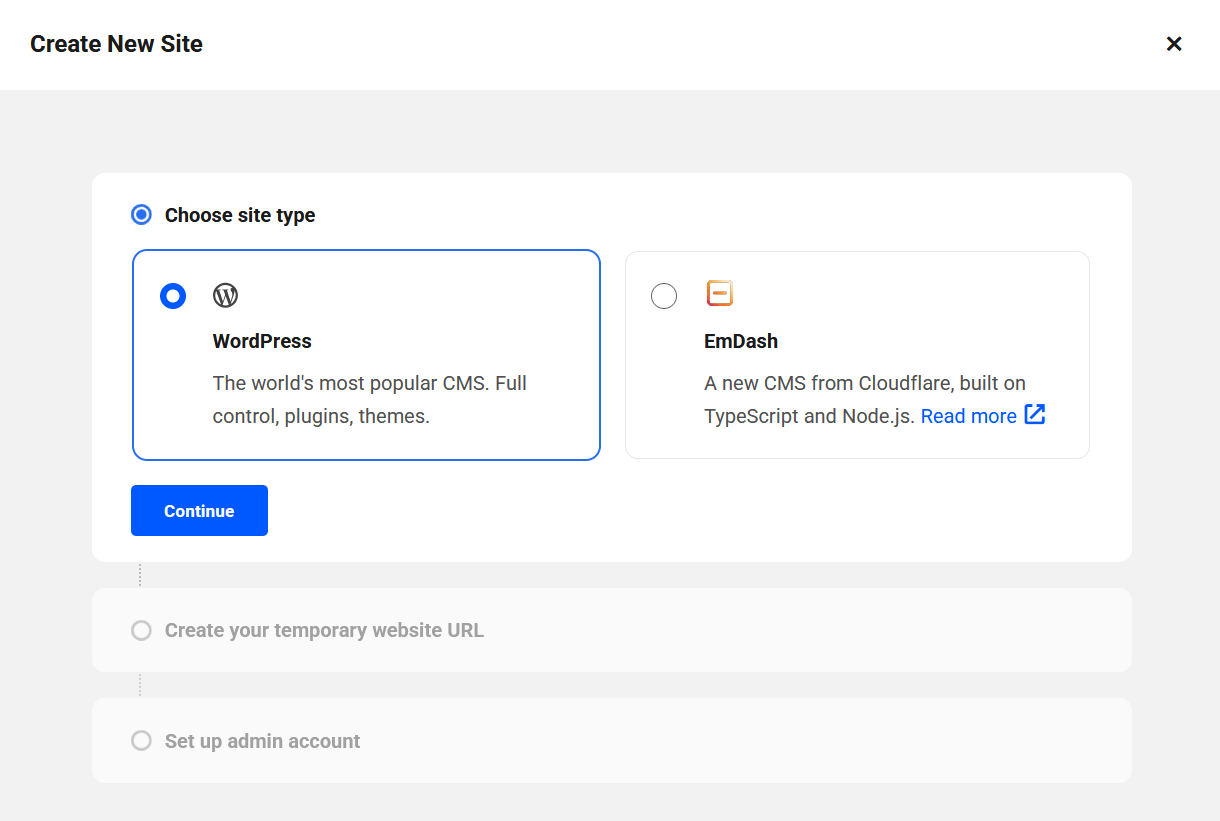The width and height of the screenshot is (1220, 821).
Task: Click the 'Choose site type' heading
Action: pyautogui.click(x=240, y=215)
